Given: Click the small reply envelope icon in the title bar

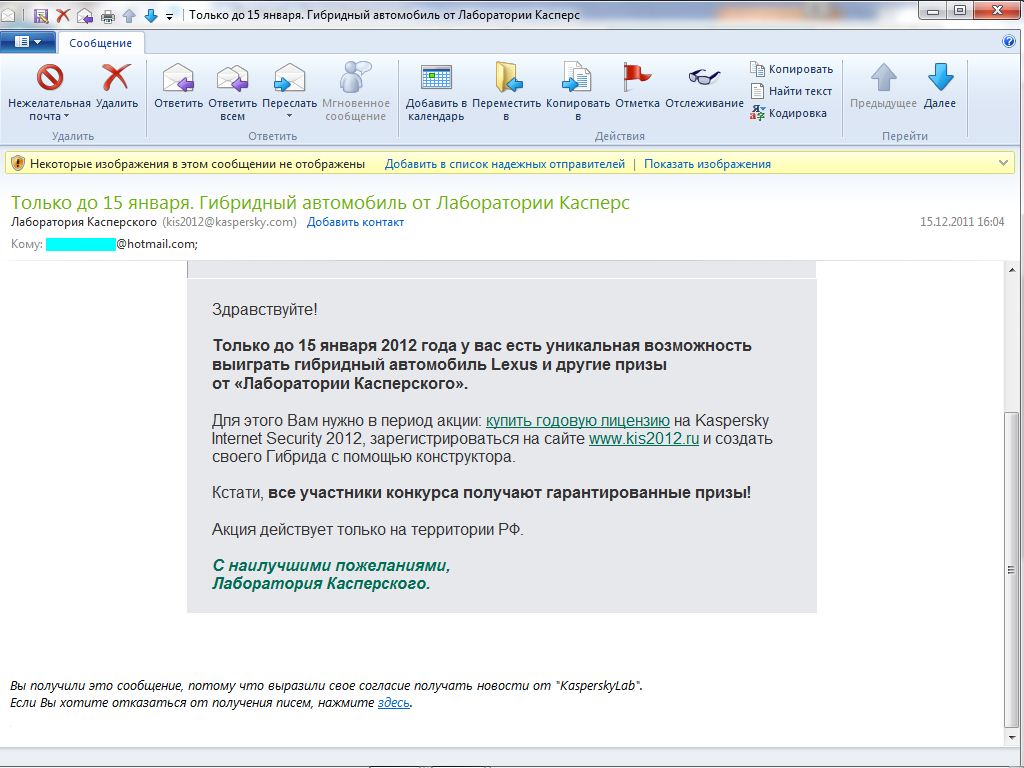Looking at the screenshot, I should tap(85, 15).
